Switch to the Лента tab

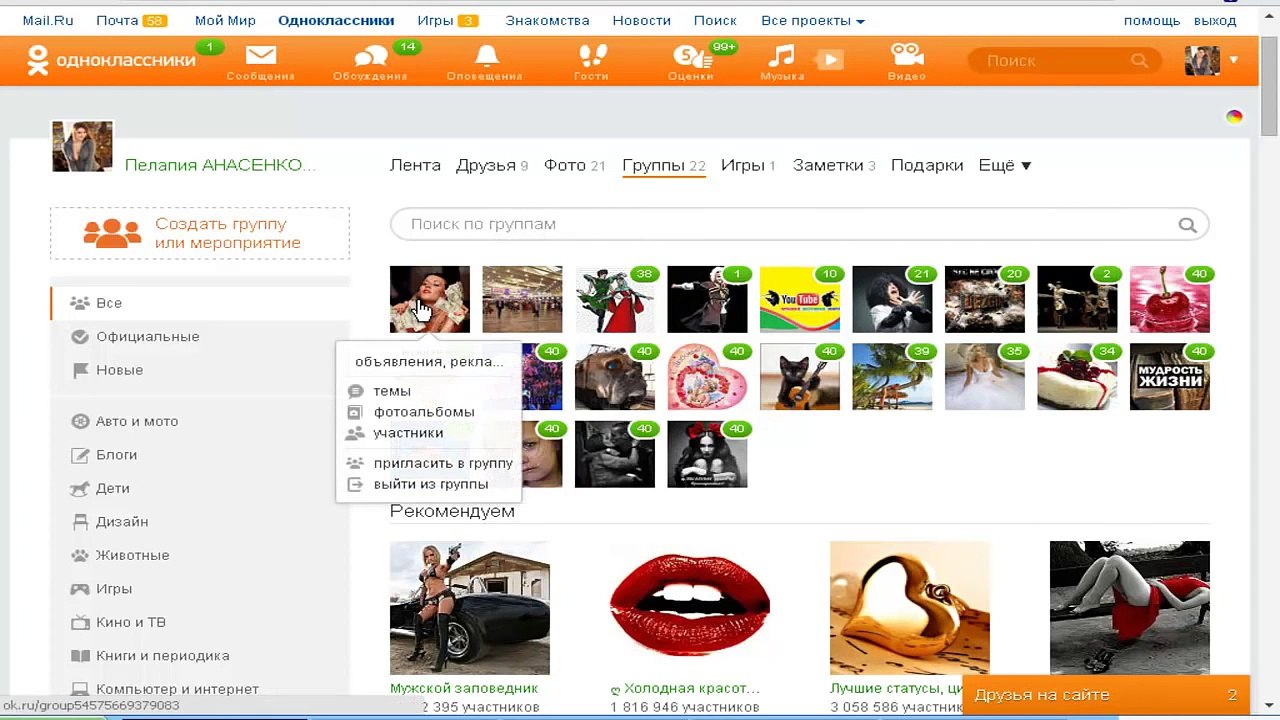(x=415, y=165)
